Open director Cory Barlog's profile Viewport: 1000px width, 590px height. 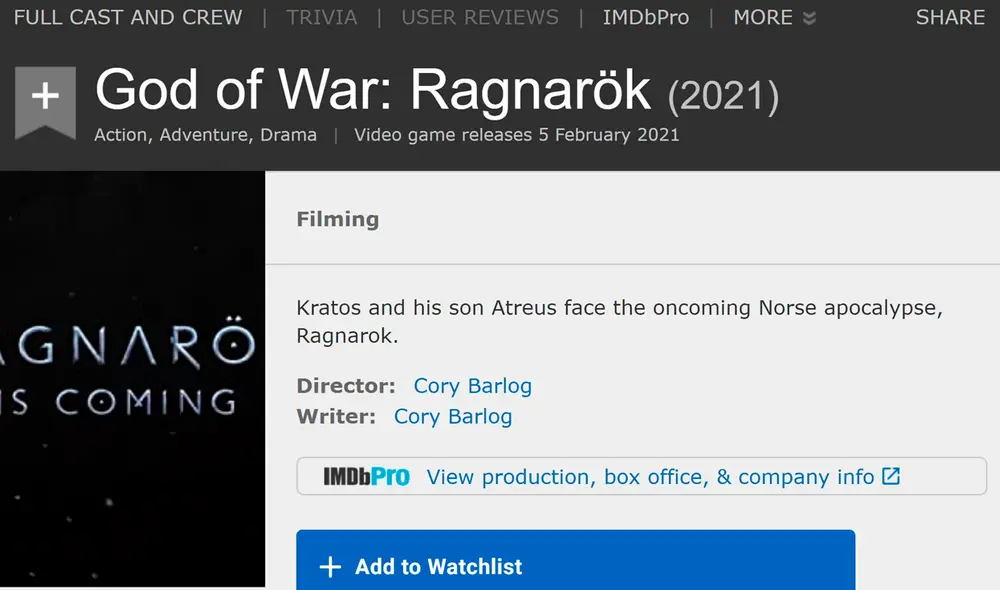(471, 386)
